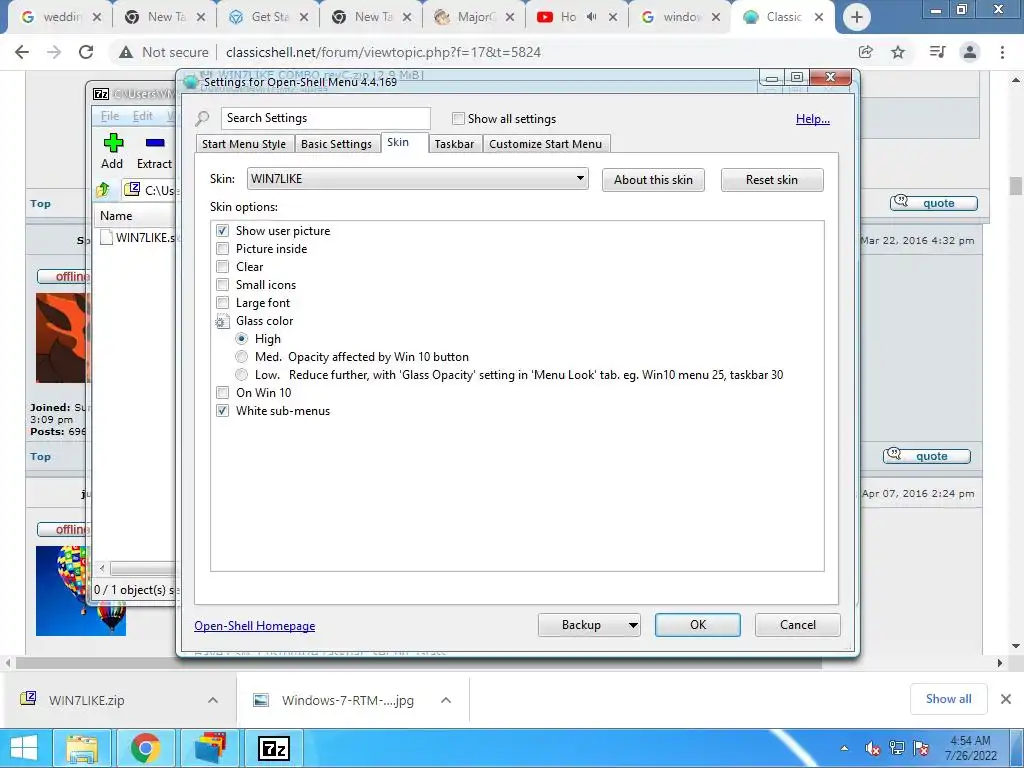The image size is (1024, 768).
Task: Click OK in Settings dialog
Action: pyautogui.click(x=697, y=625)
